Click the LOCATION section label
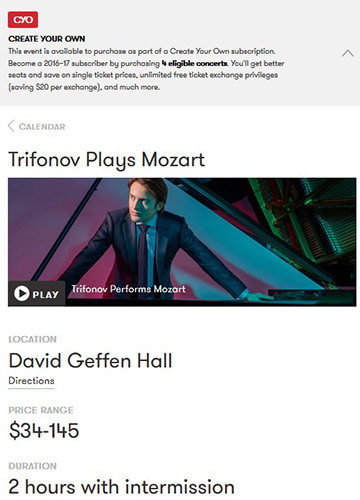This screenshot has height=500, width=360. click(32, 339)
